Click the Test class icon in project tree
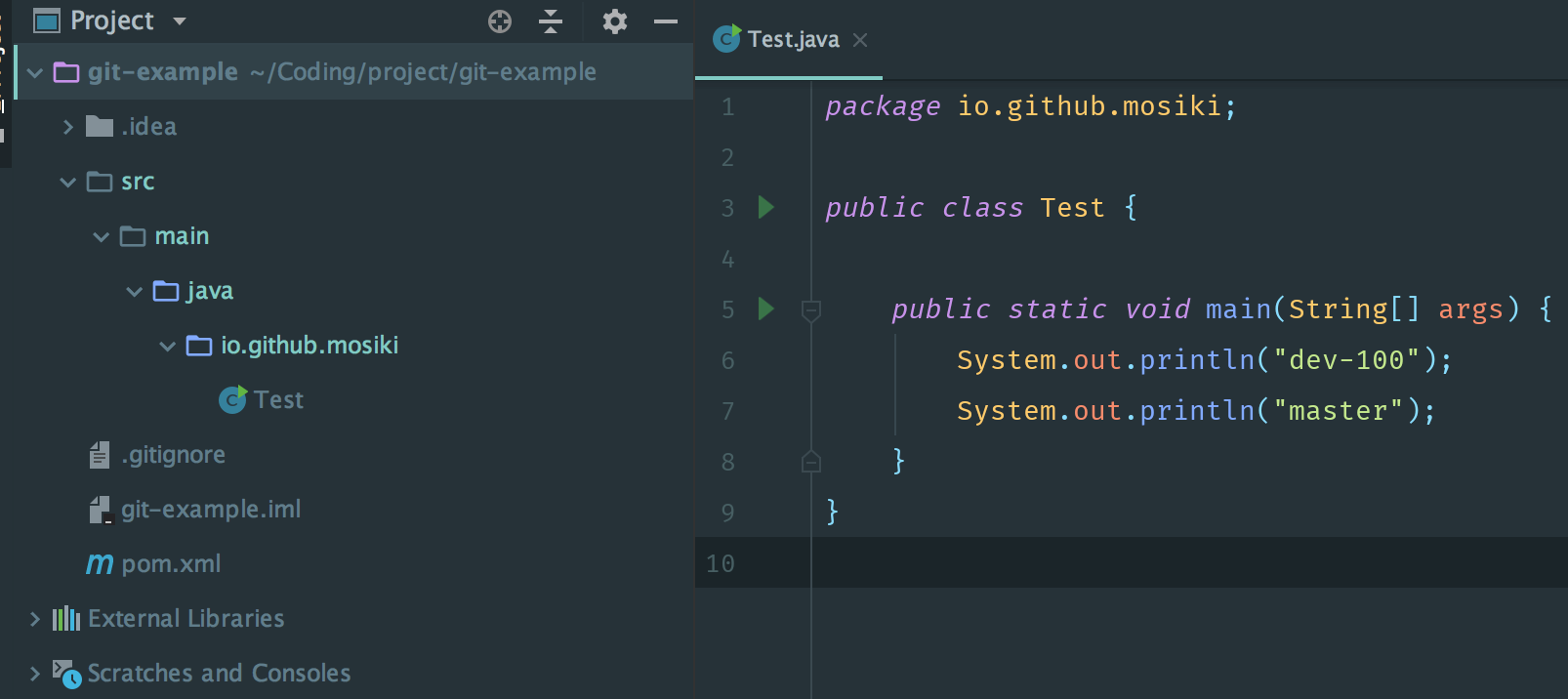 click(x=232, y=400)
